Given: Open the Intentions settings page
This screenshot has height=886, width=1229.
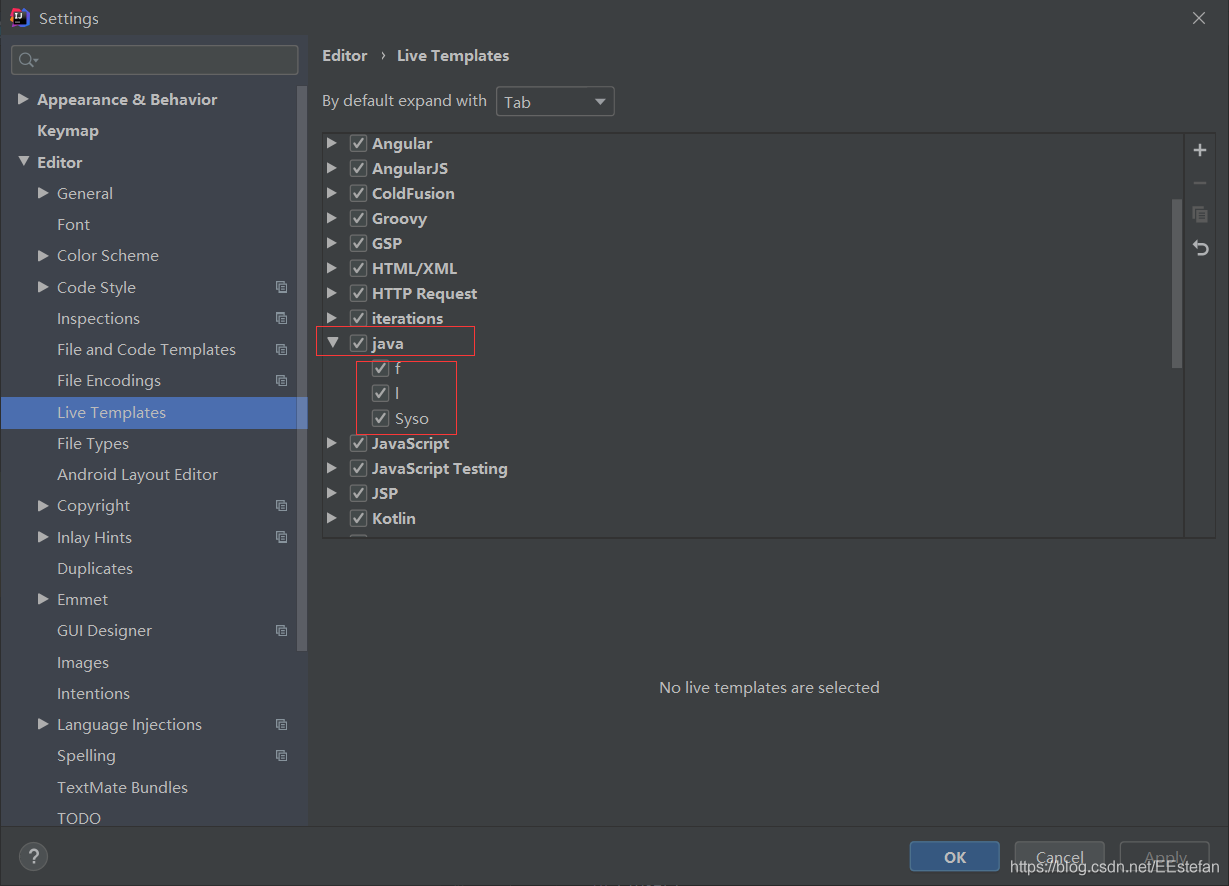Looking at the screenshot, I should point(93,693).
